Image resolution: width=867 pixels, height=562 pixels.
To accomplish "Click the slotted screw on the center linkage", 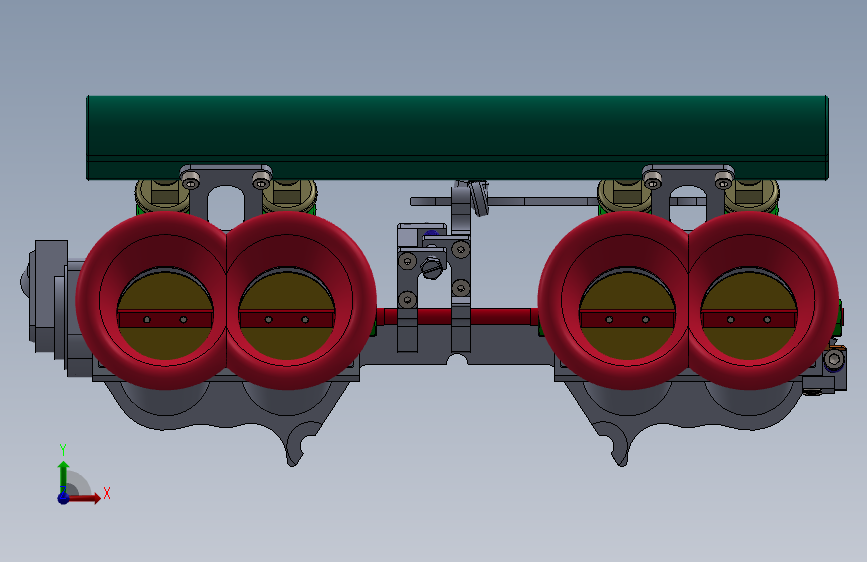I will (x=433, y=269).
